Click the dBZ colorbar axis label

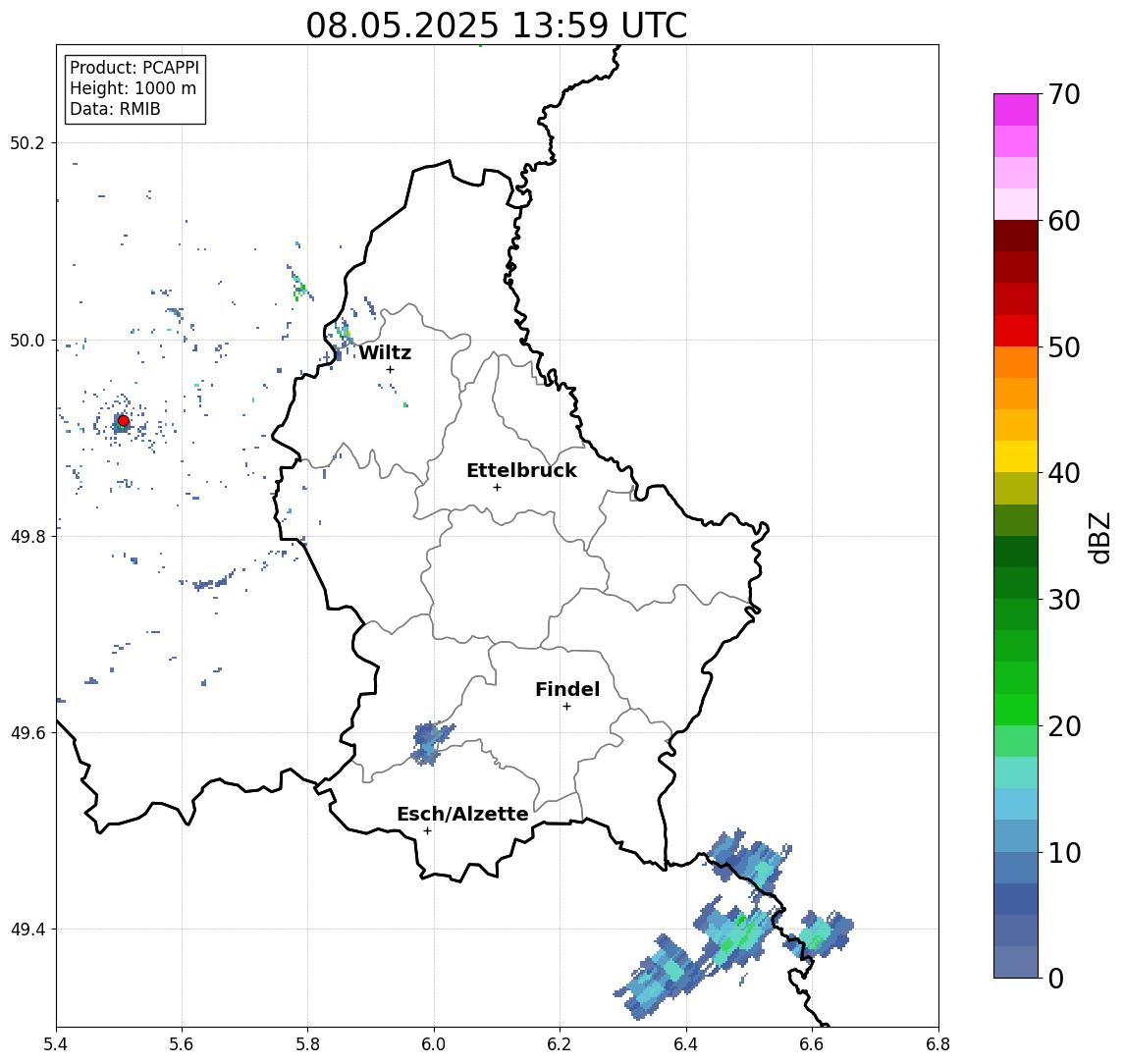(1100, 537)
